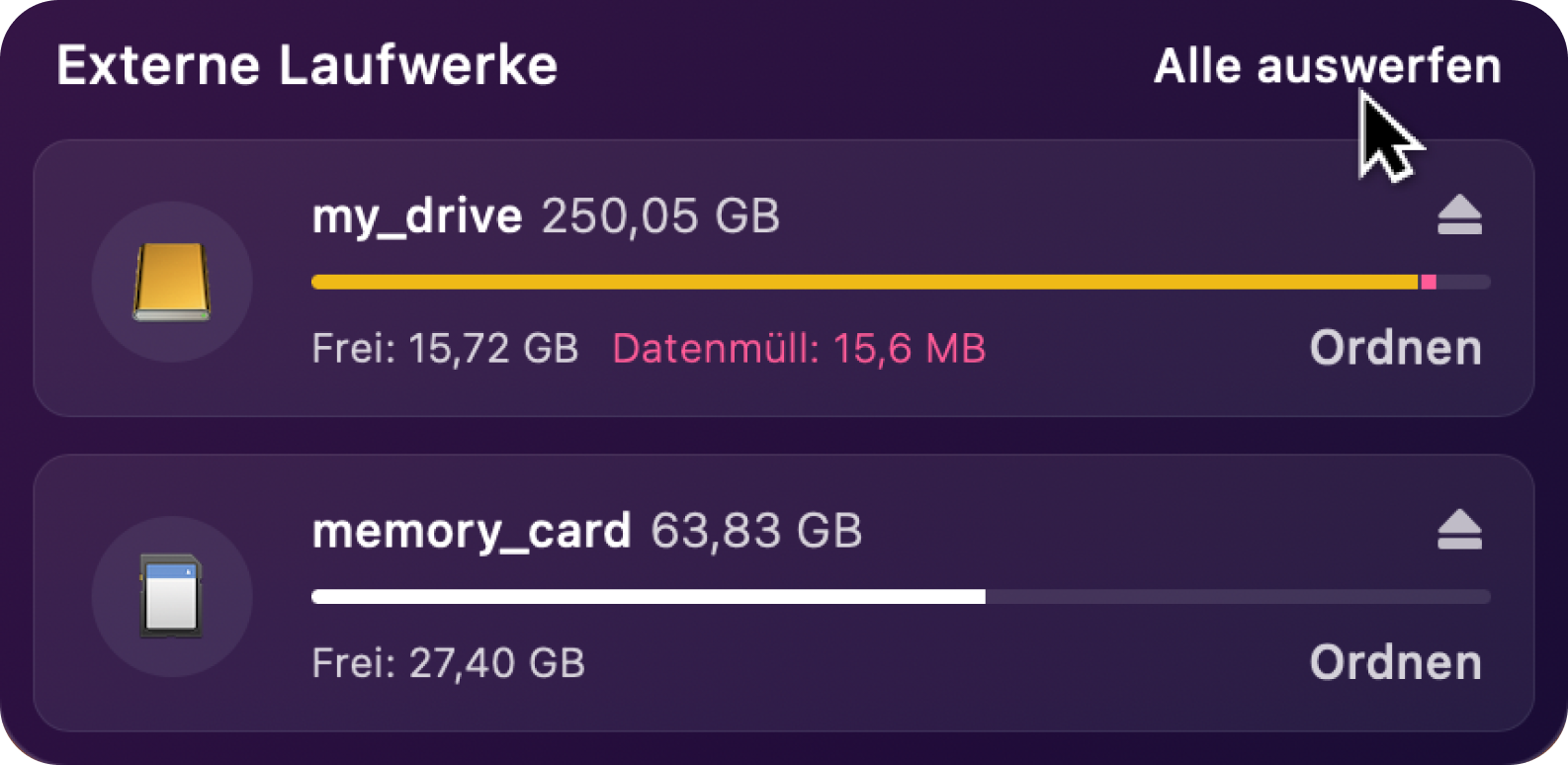The image size is (1568, 765).
Task: Click the SD memory card icon
Action: tap(172, 596)
